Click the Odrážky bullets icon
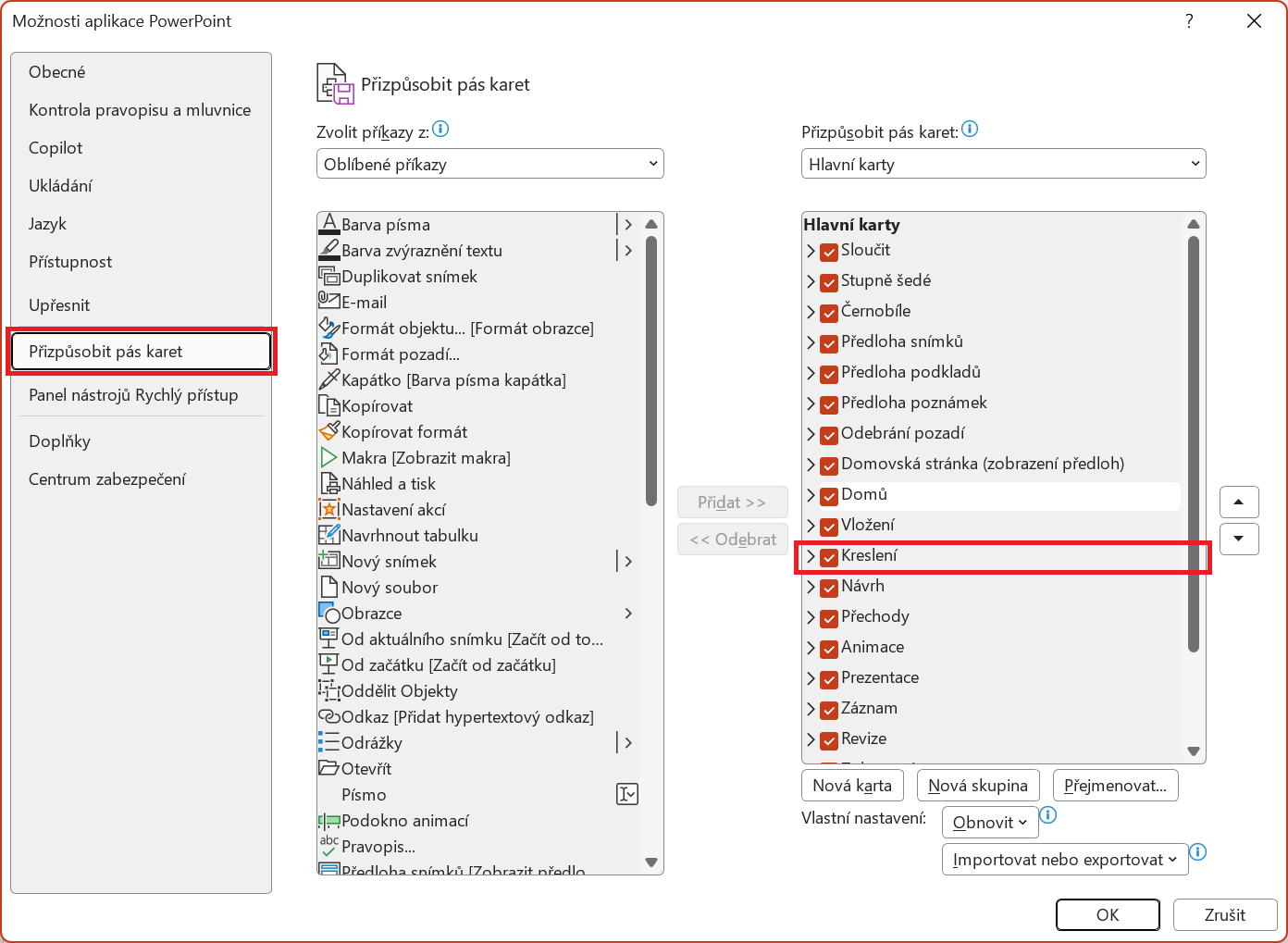 329,742
